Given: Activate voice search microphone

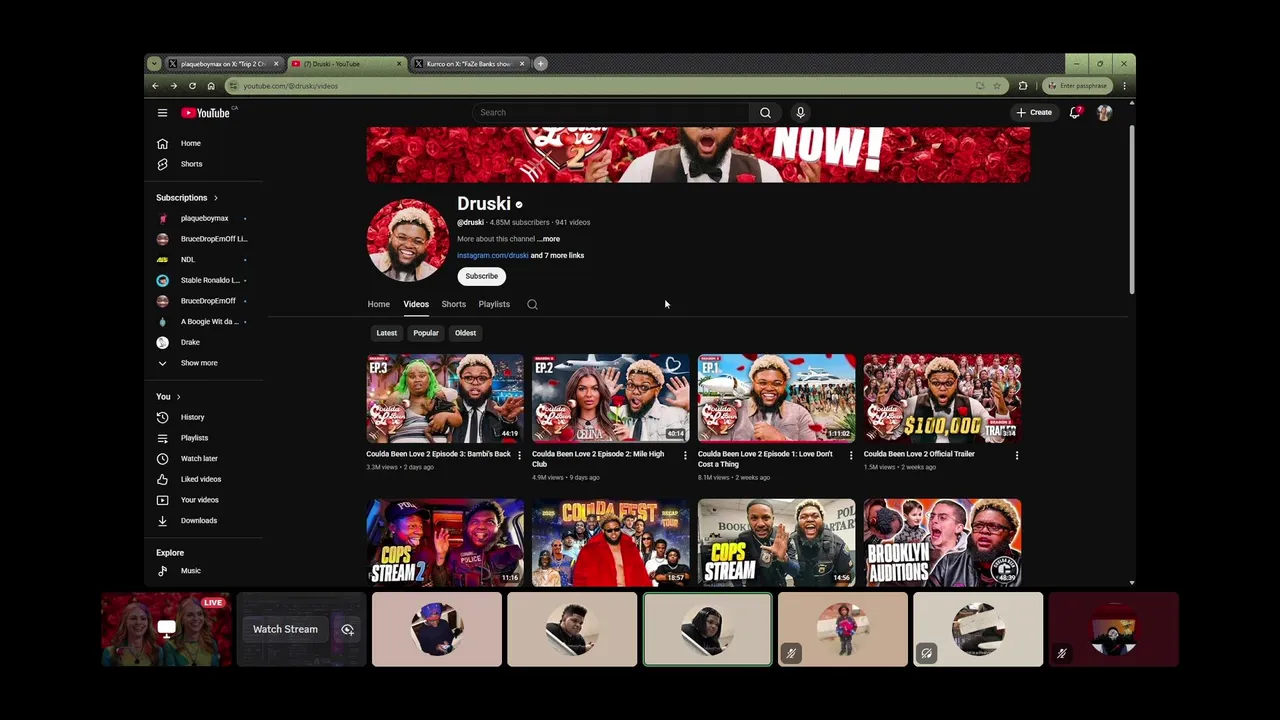Looking at the screenshot, I should pos(800,113).
